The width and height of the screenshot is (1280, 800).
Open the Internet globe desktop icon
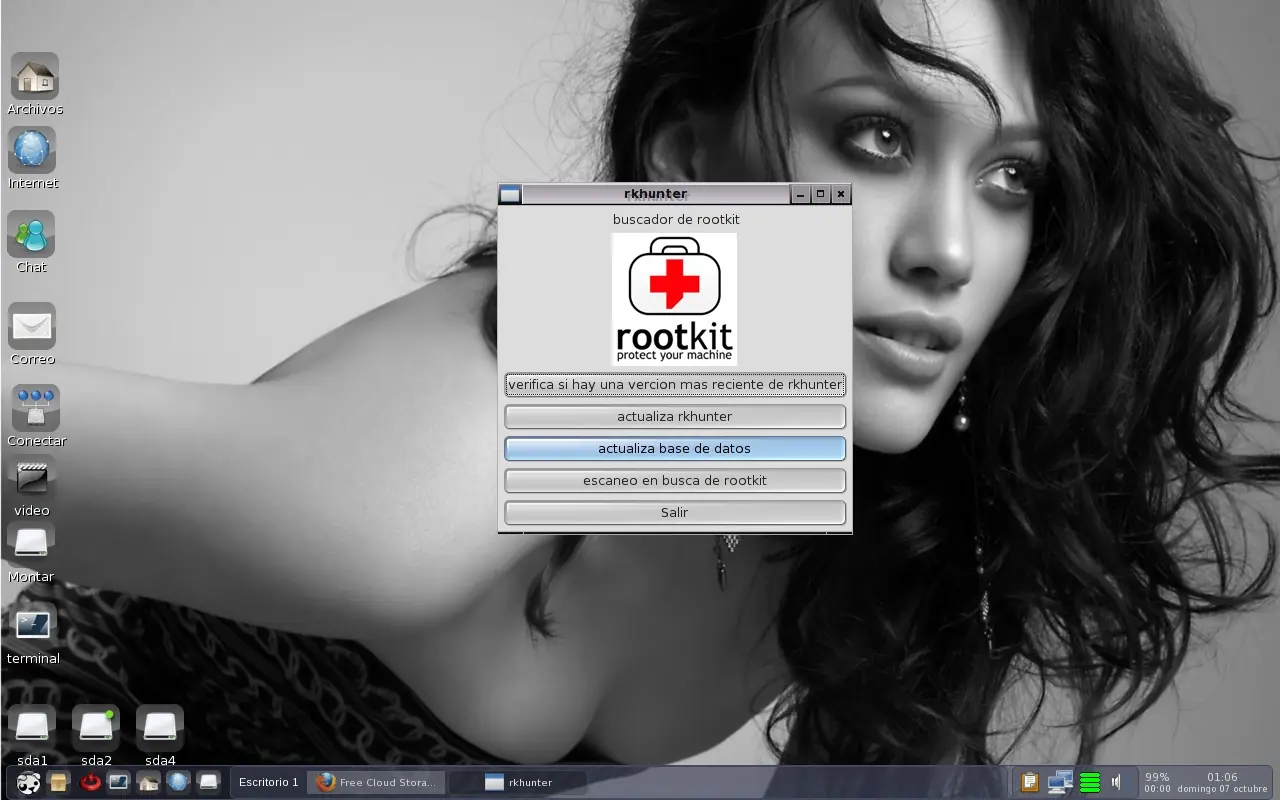pyautogui.click(x=32, y=150)
